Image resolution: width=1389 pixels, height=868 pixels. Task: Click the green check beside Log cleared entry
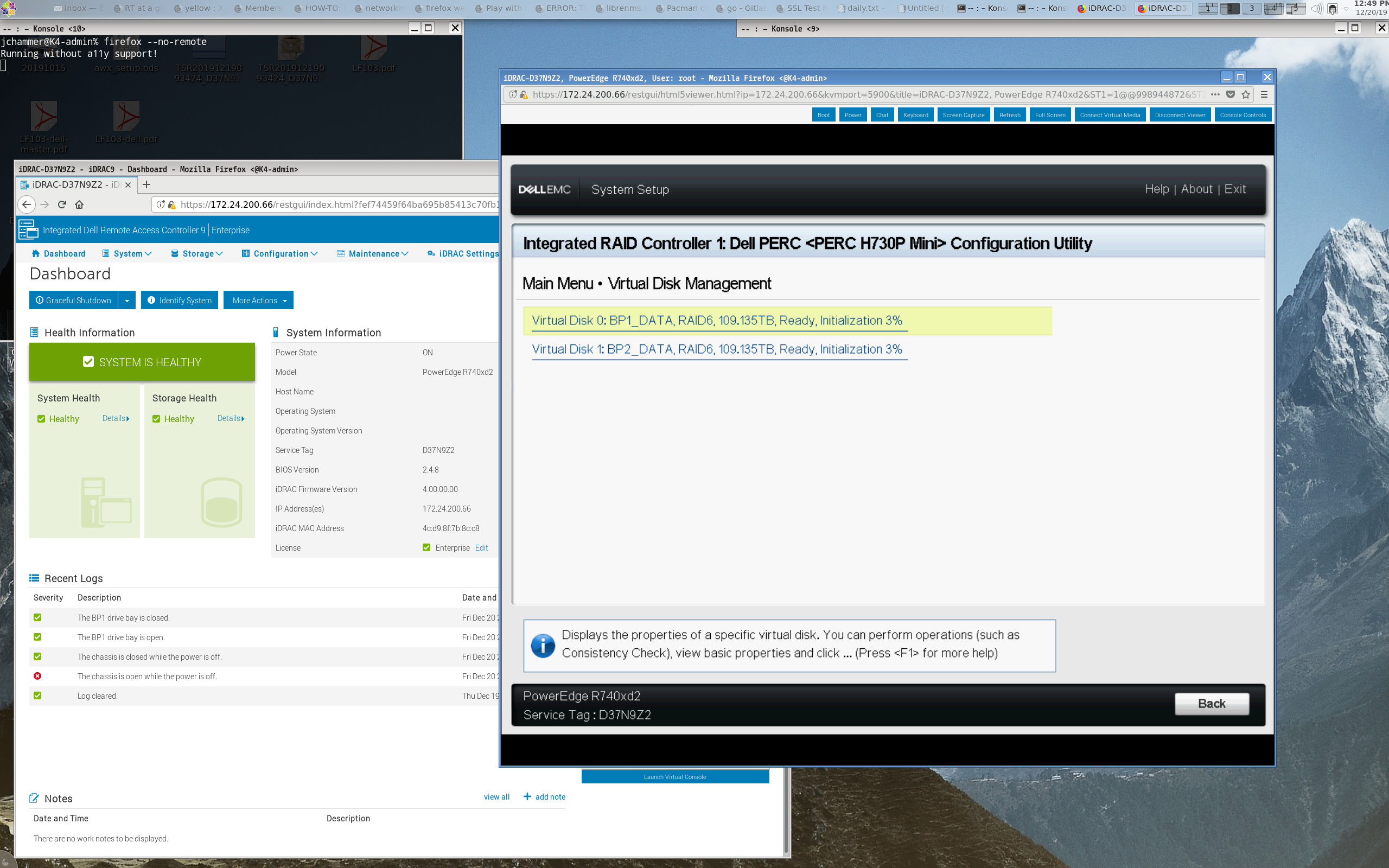pyautogui.click(x=37, y=695)
